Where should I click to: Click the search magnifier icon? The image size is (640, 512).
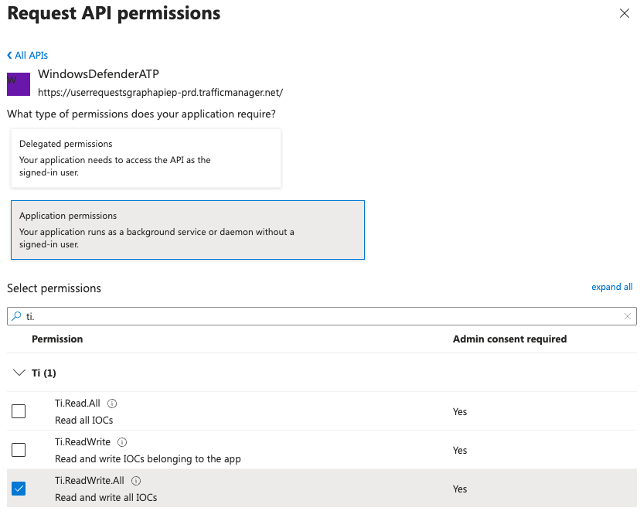[16, 316]
